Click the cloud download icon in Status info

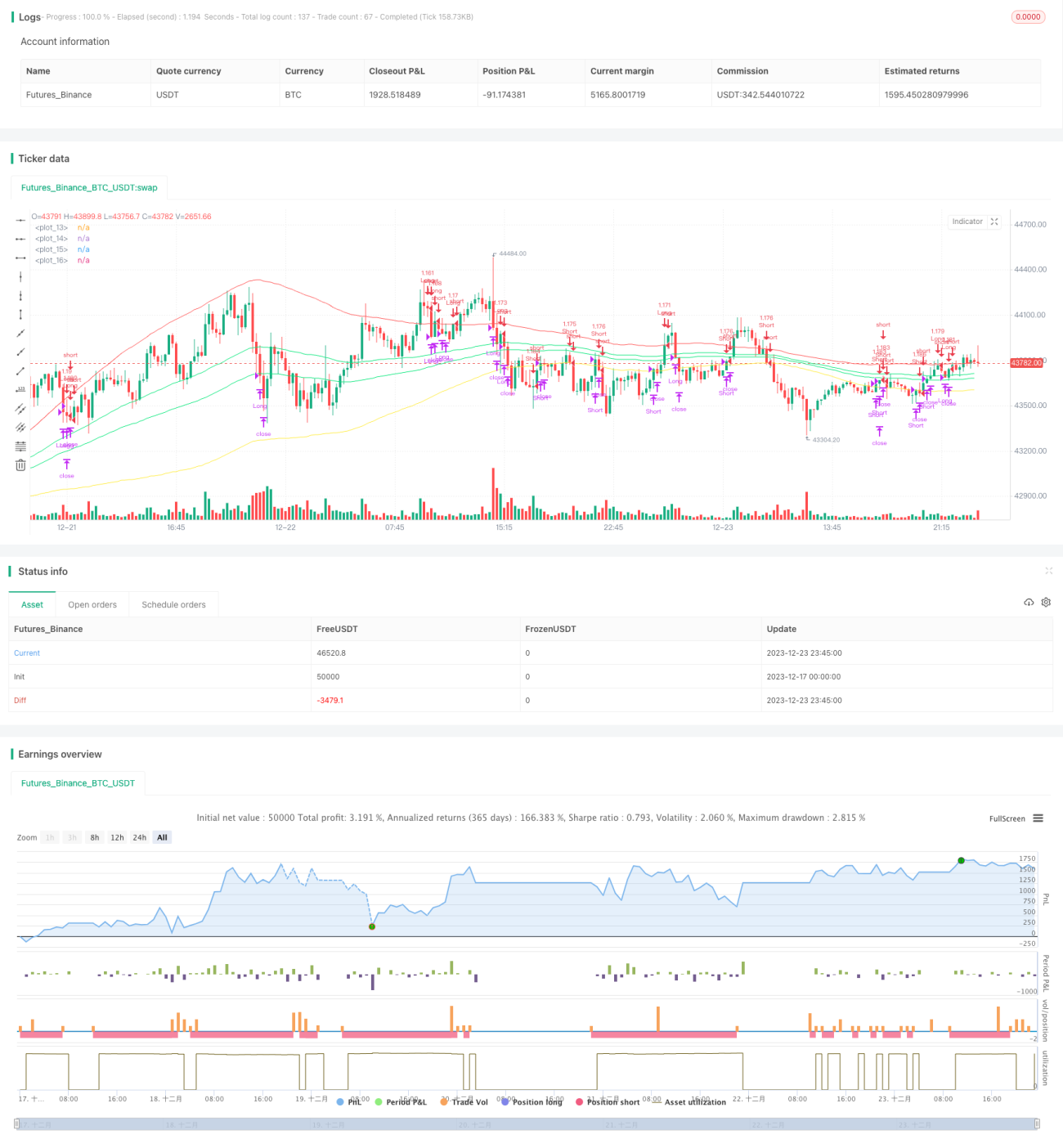point(1029,602)
